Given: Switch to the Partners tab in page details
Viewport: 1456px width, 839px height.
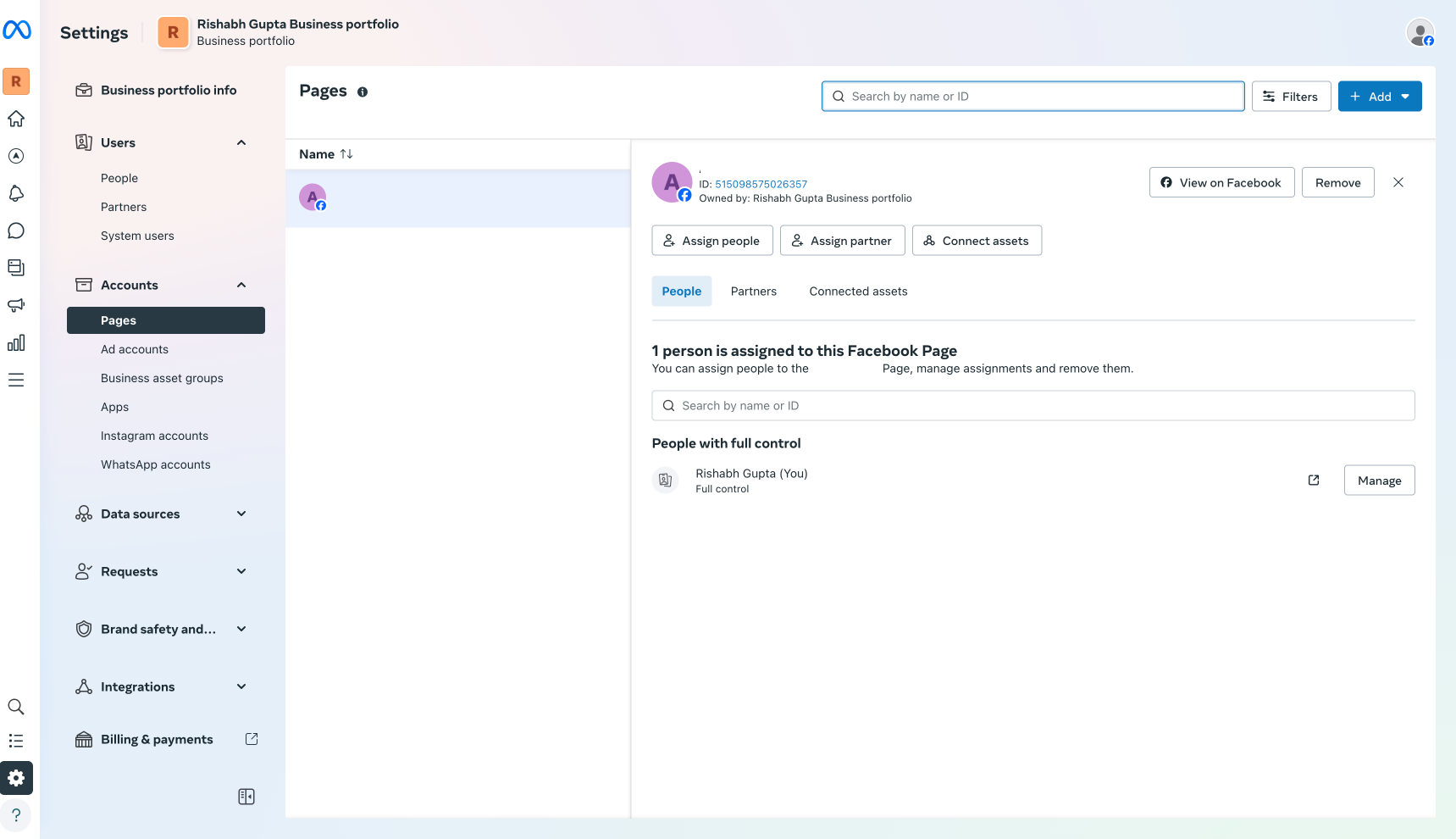Looking at the screenshot, I should (x=754, y=292).
